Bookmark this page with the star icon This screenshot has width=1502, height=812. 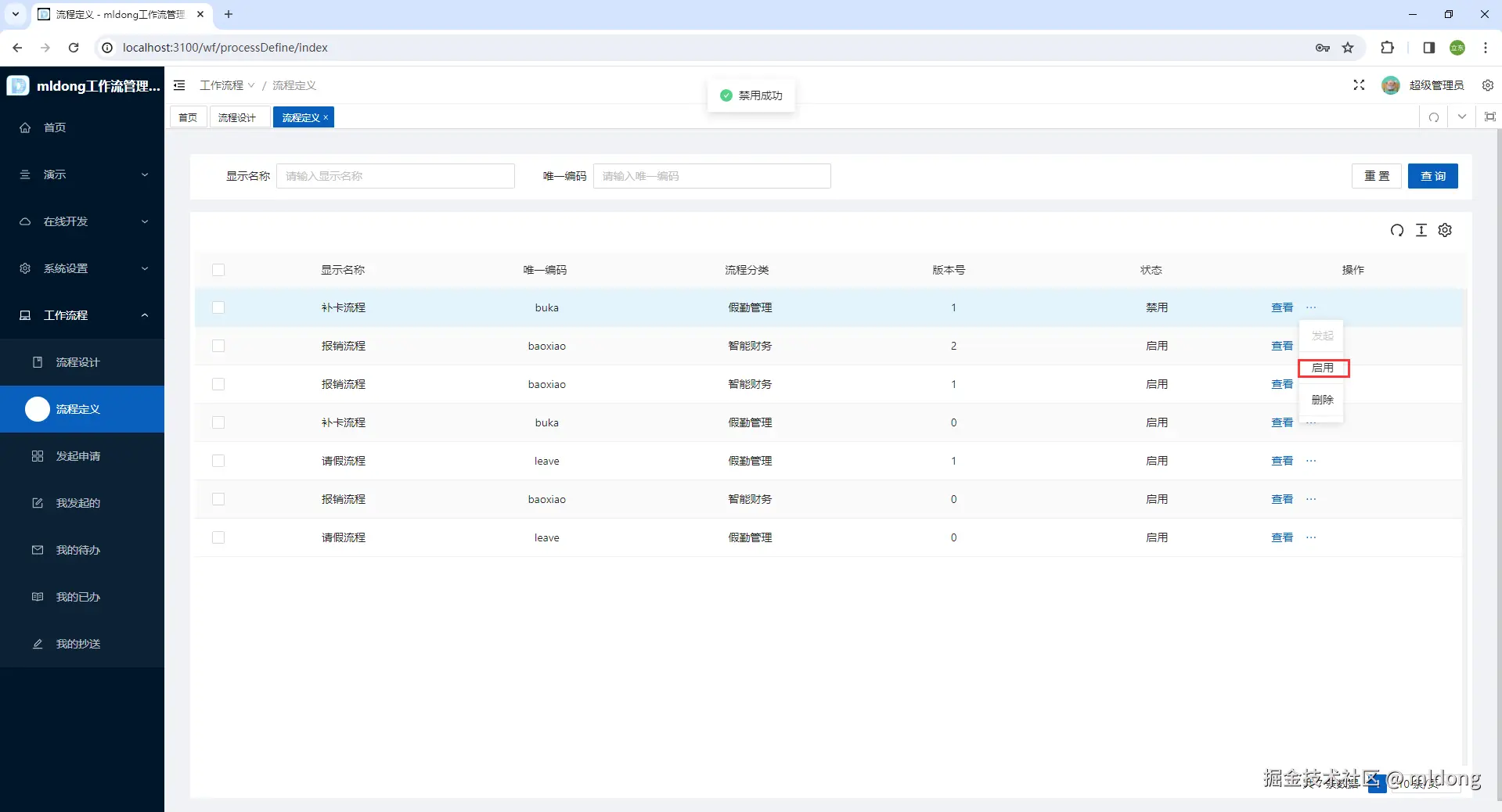tap(1348, 48)
